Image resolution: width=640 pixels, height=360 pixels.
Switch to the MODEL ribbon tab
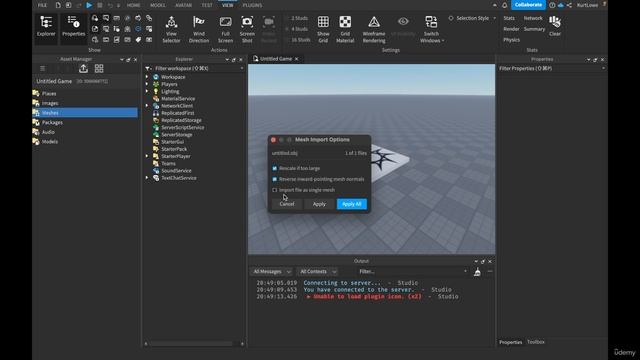pos(158,5)
